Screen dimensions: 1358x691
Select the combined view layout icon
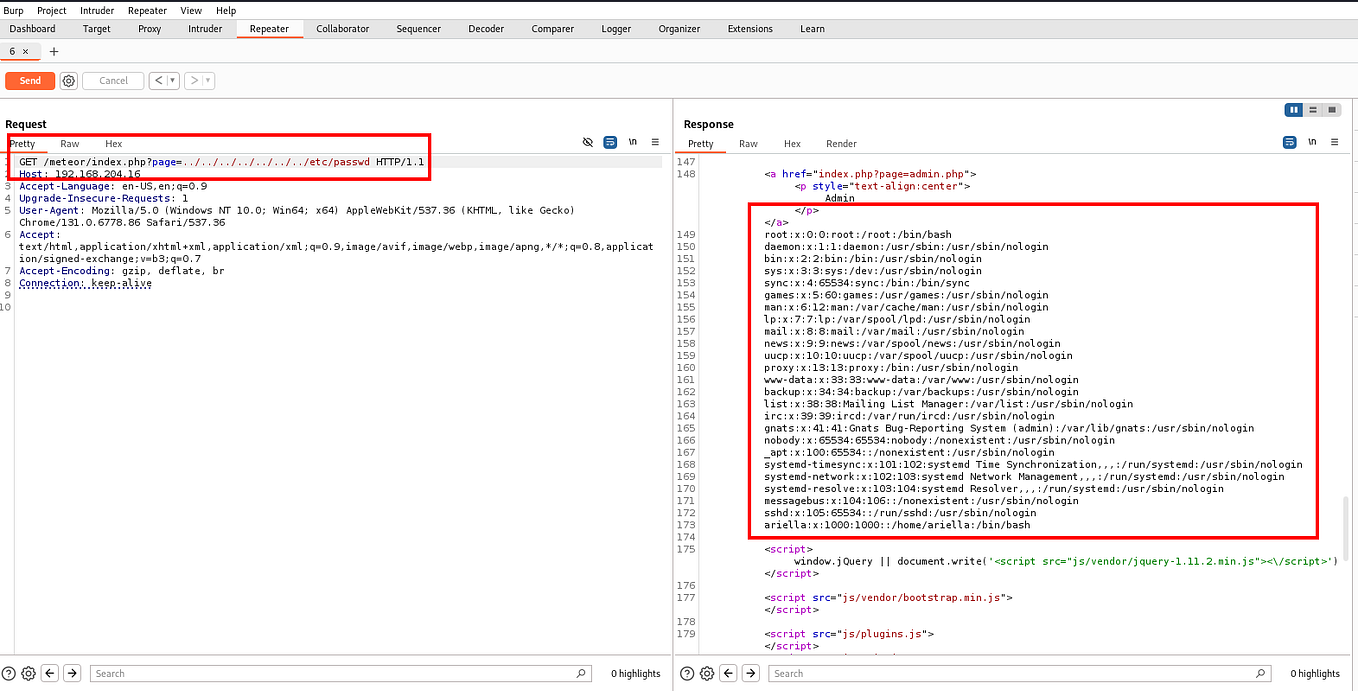(1332, 109)
